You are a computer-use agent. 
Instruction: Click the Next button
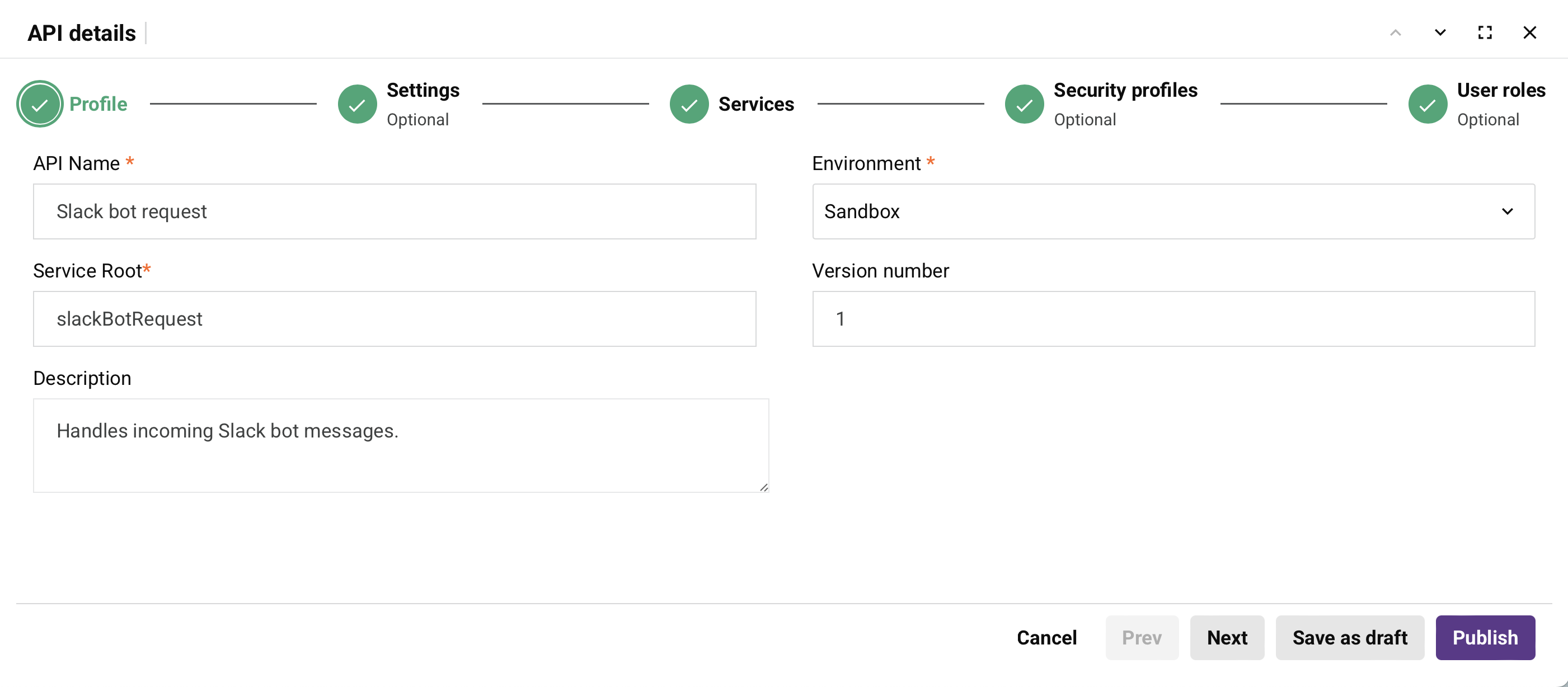tap(1227, 637)
